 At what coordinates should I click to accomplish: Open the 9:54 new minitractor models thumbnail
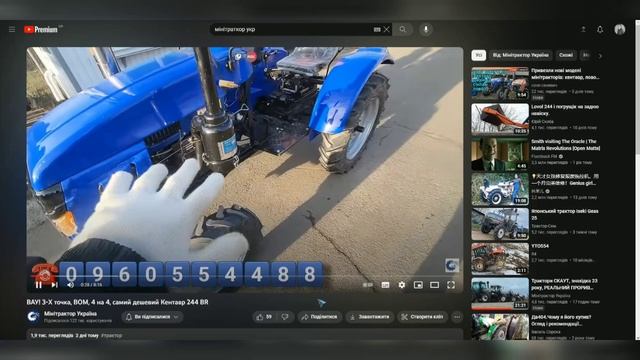tap(500, 83)
